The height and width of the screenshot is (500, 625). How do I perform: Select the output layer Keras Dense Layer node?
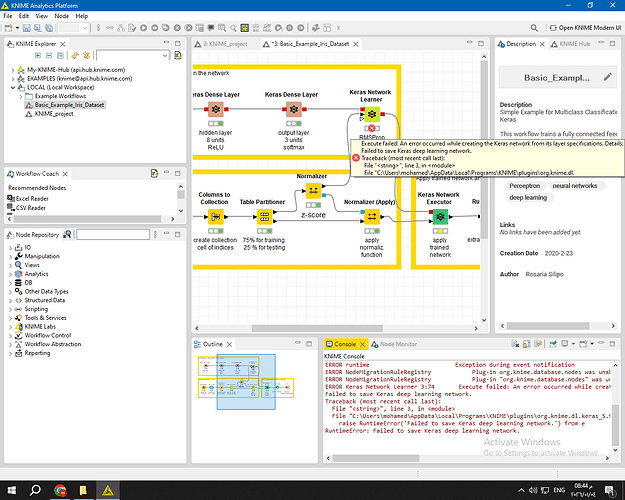coord(294,109)
